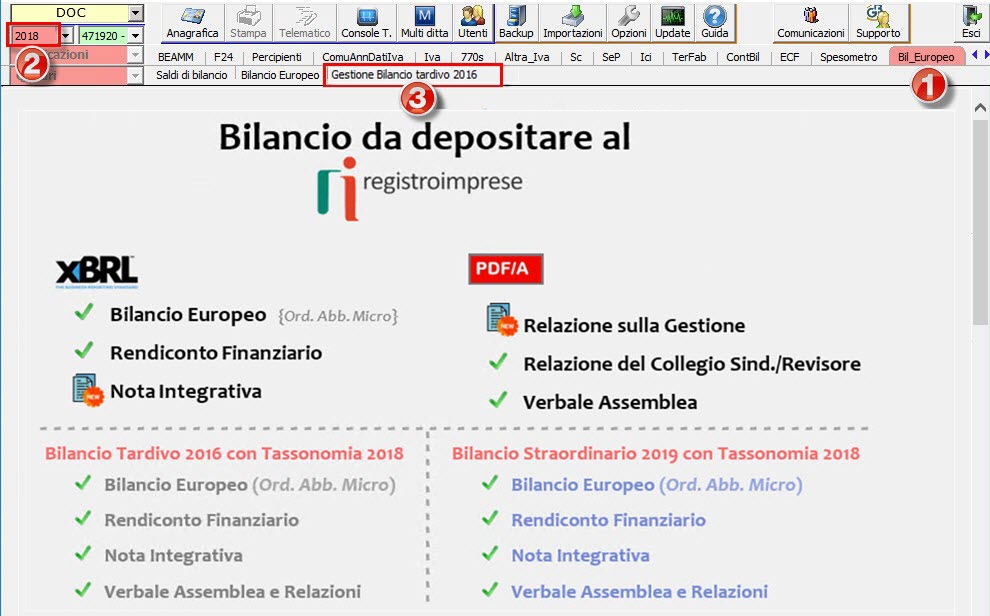Switch to the Iva tab
This screenshot has width=990, height=616.
(432, 57)
